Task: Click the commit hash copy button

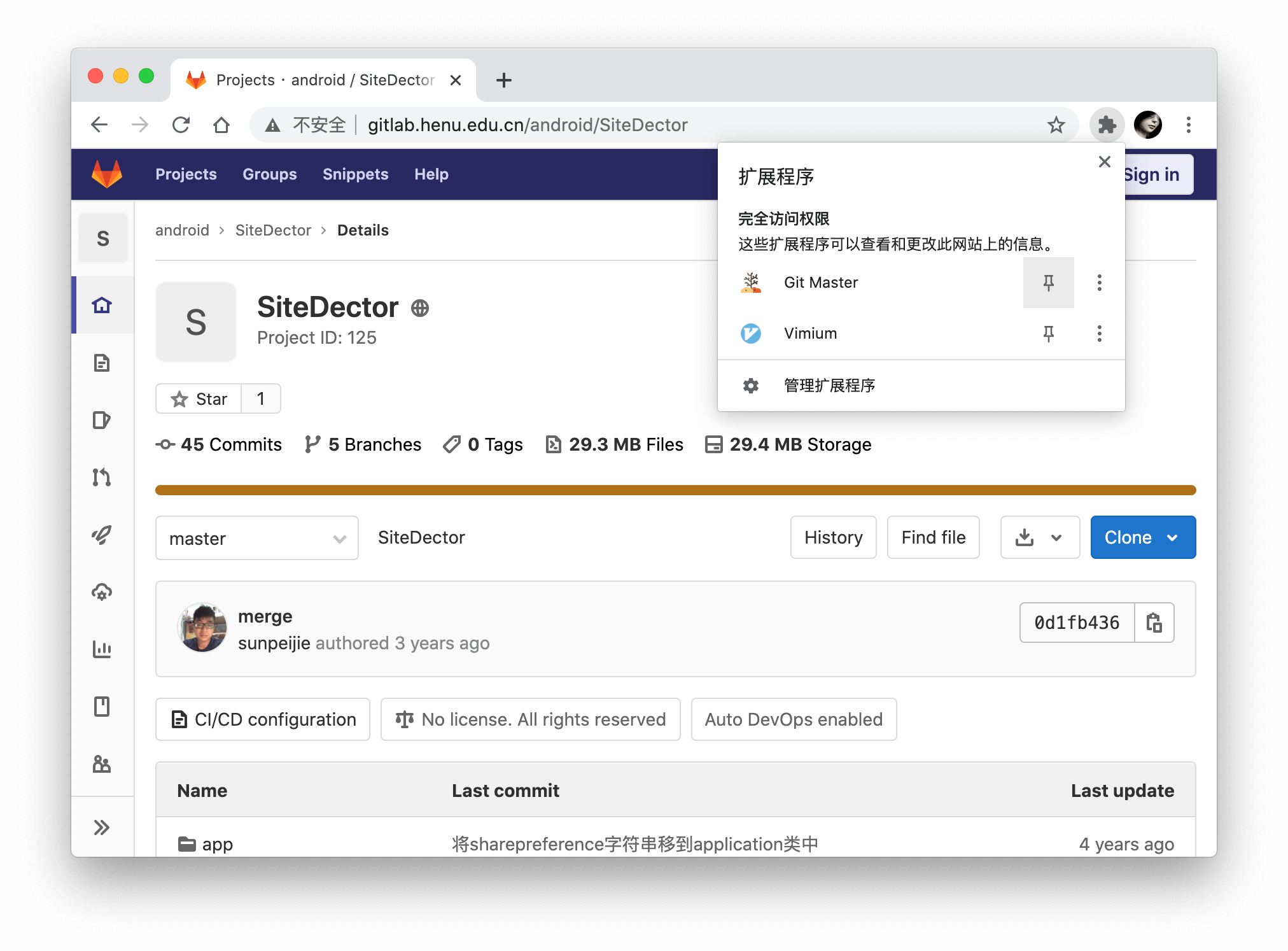Action: [x=1155, y=623]
